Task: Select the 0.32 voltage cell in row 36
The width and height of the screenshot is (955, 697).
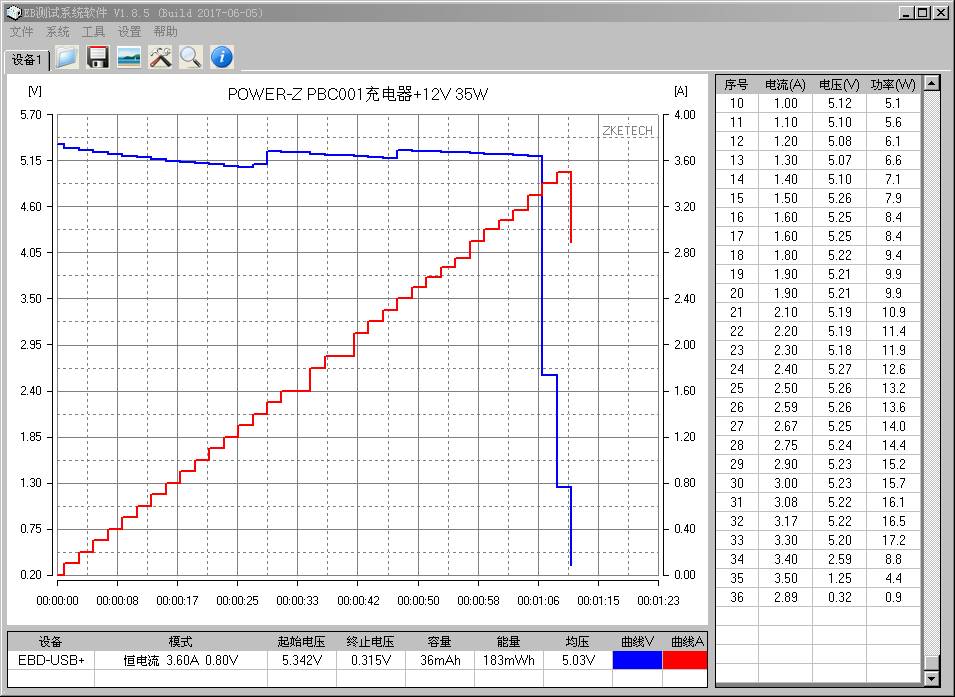Action: coord(839,597)
